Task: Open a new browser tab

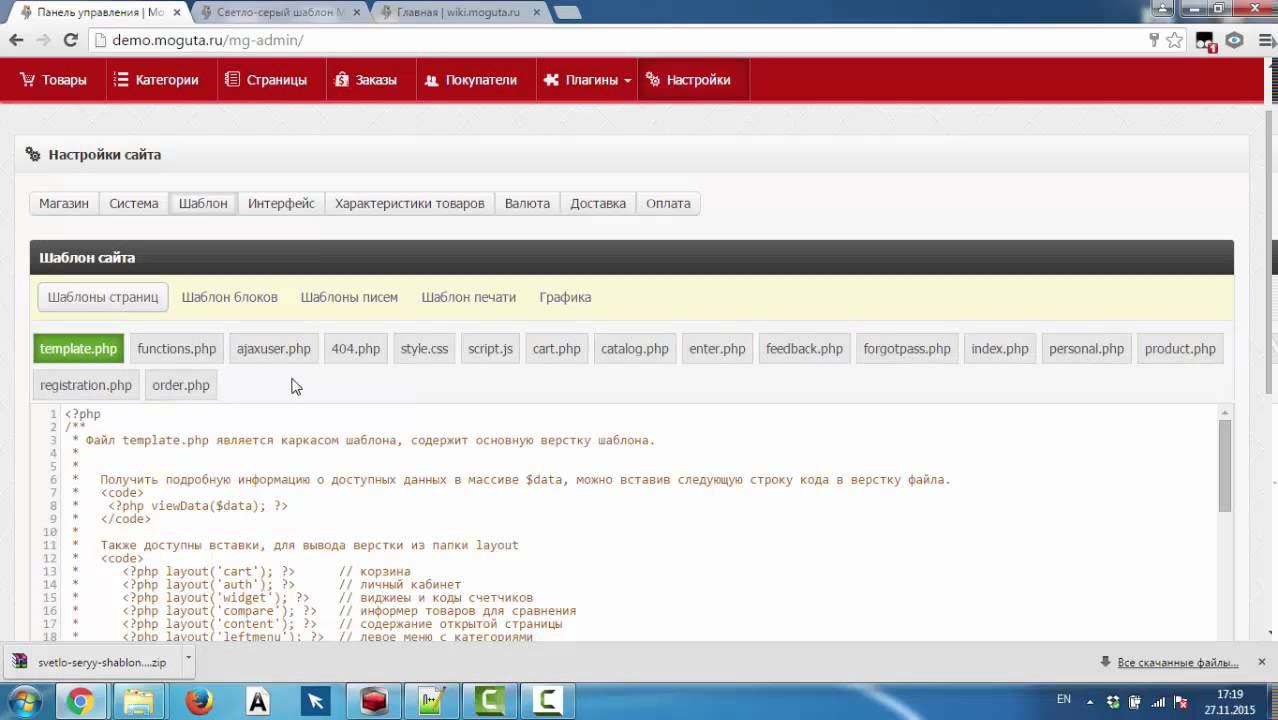Action: click(567, 13)
